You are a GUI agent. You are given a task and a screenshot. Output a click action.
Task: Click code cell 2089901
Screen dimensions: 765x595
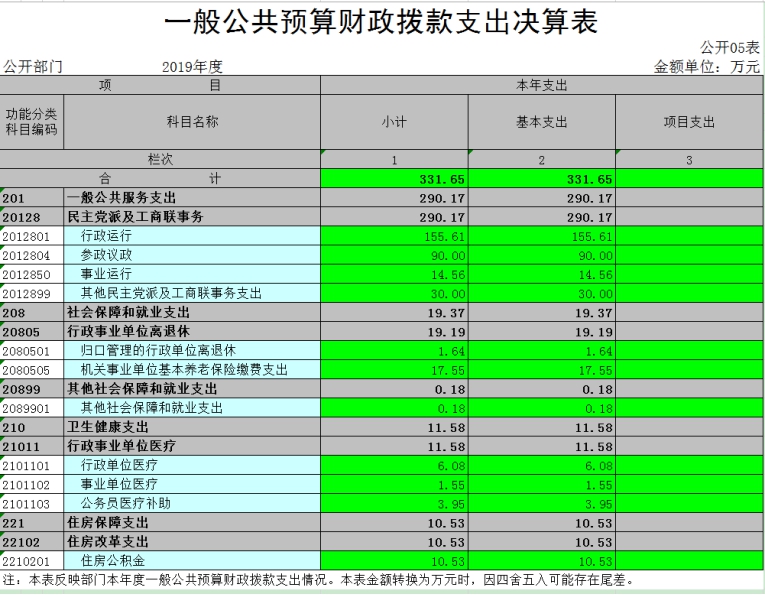coord(32,407)
